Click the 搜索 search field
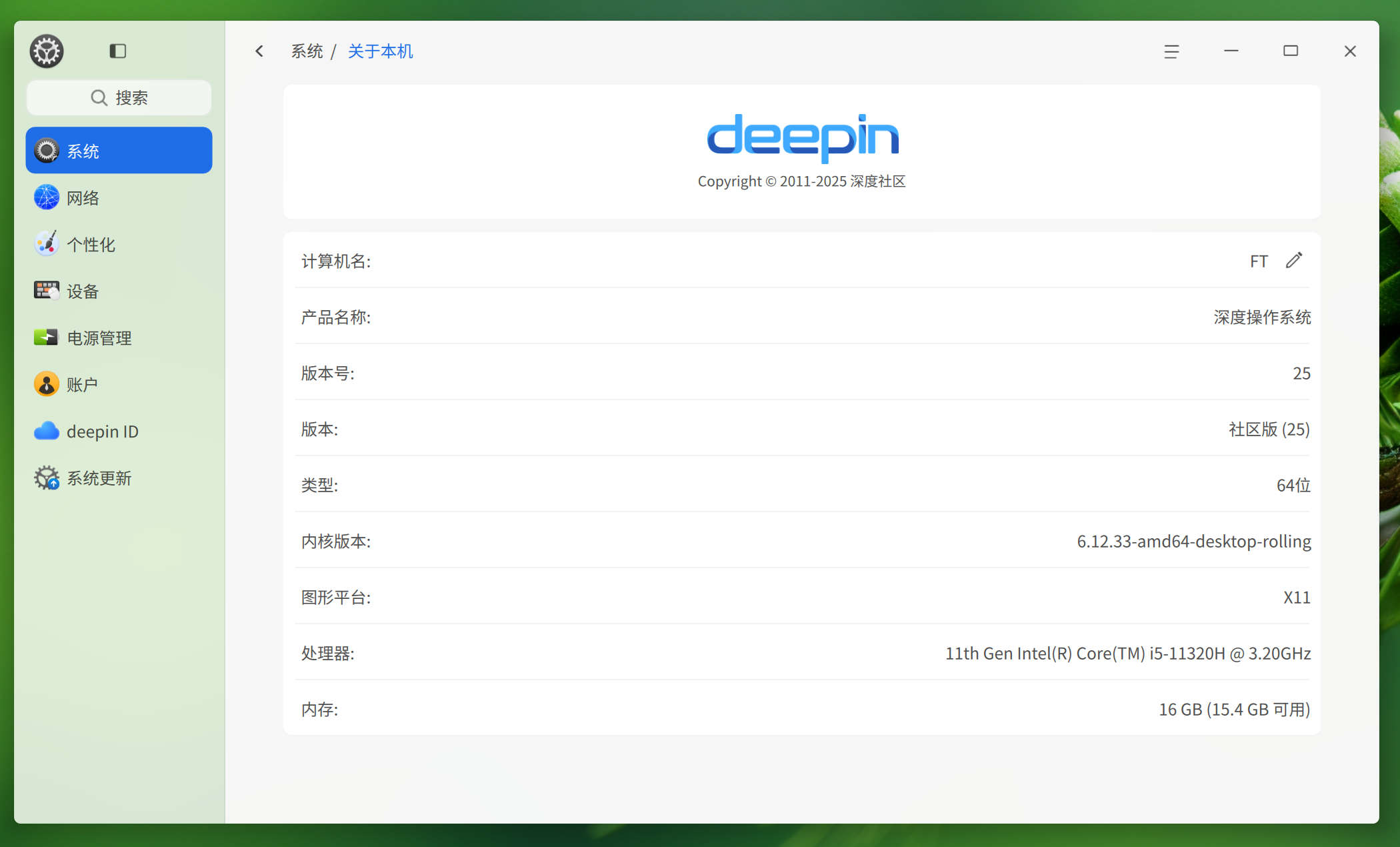The height and width of the screenshot is (847, 1400). tap(119, 98)
